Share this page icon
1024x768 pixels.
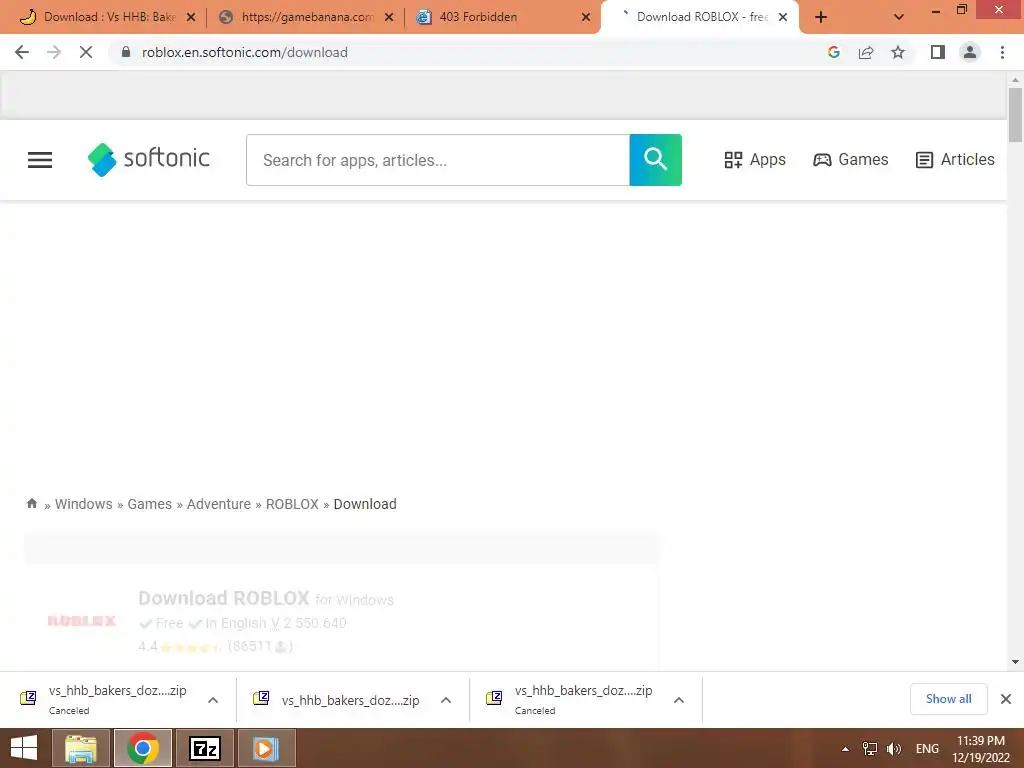(866, 52)
